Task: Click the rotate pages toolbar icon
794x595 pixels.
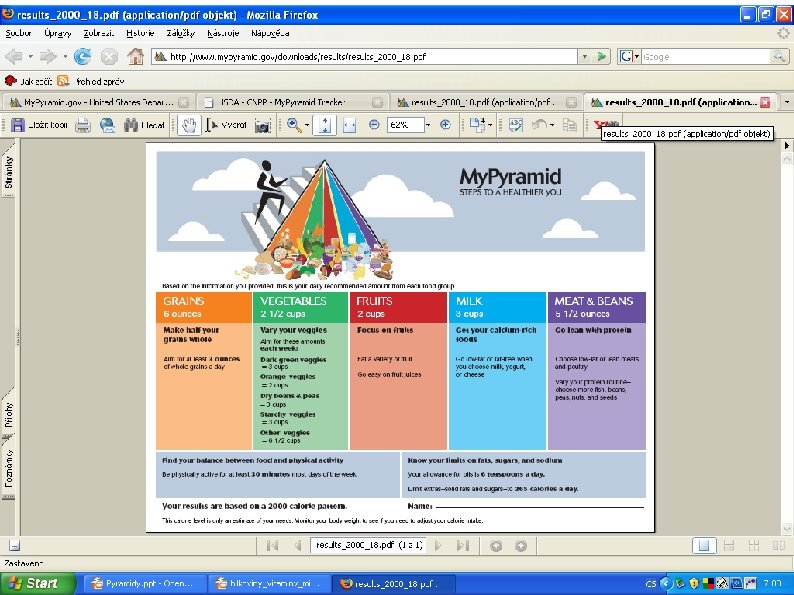Action: tap(477, 125)
